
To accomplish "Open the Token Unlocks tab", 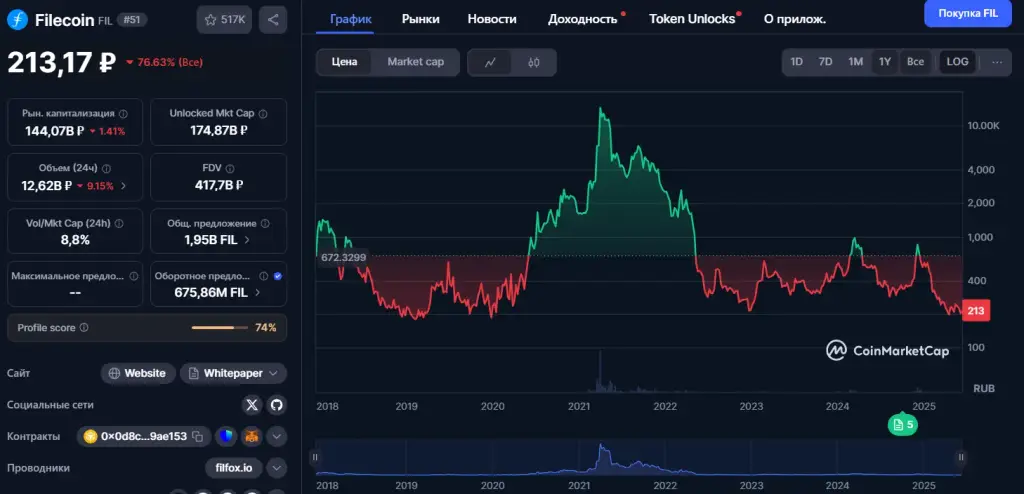I will point(692,19).
